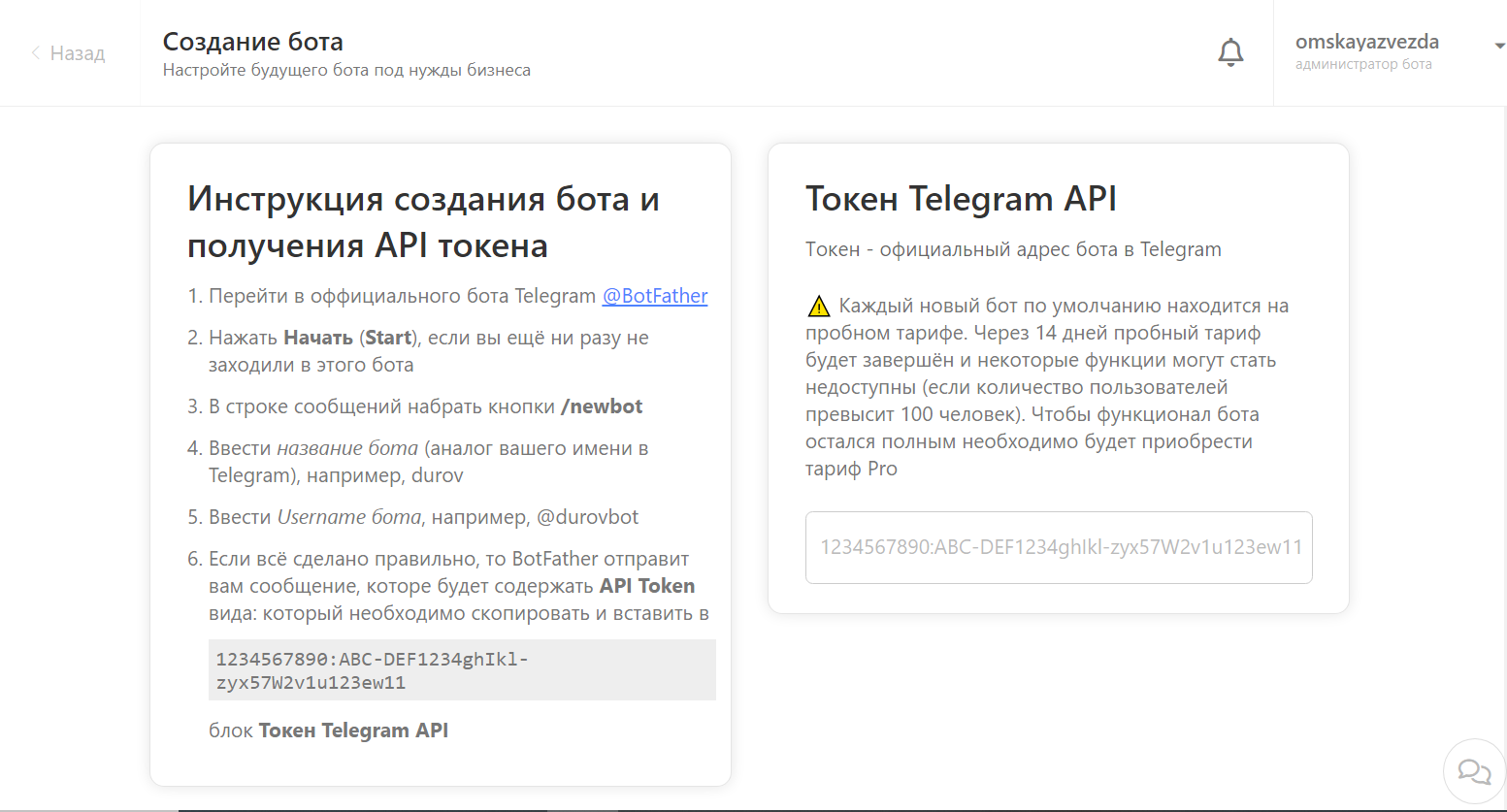Click the subtitle Настройте будущего бота text
Image resolution: width=1507 pixels, height=812 pixels.
(x=346, y=70)
